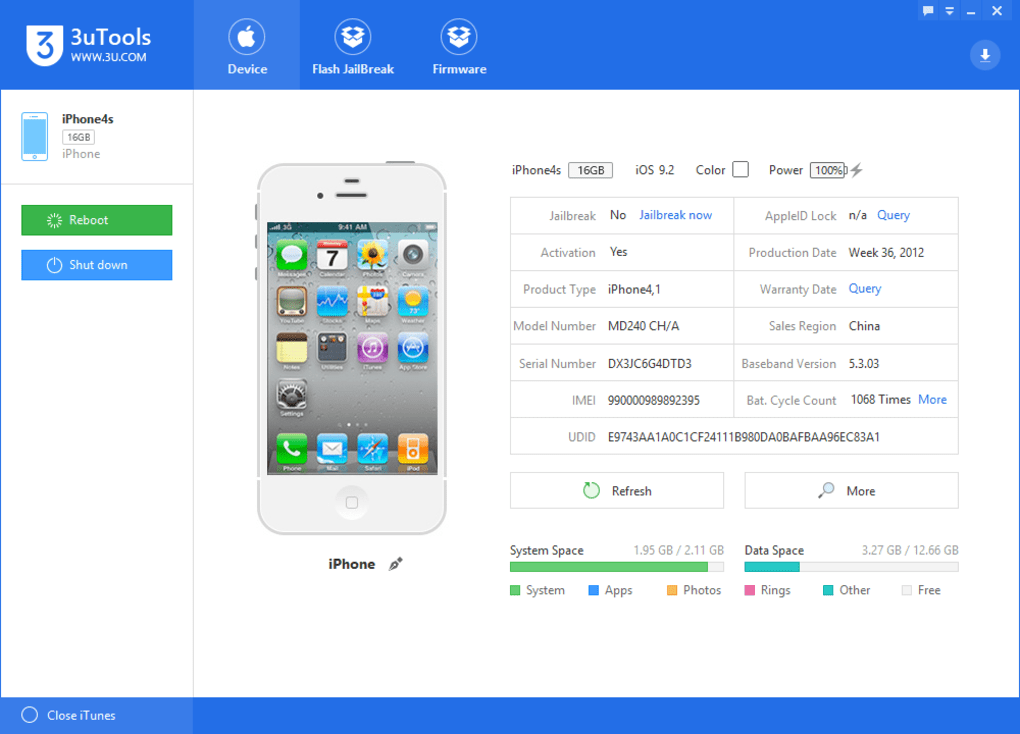Click the Rings legend swatch
This screenshot has width=1020, height=734.
point(749,590)
